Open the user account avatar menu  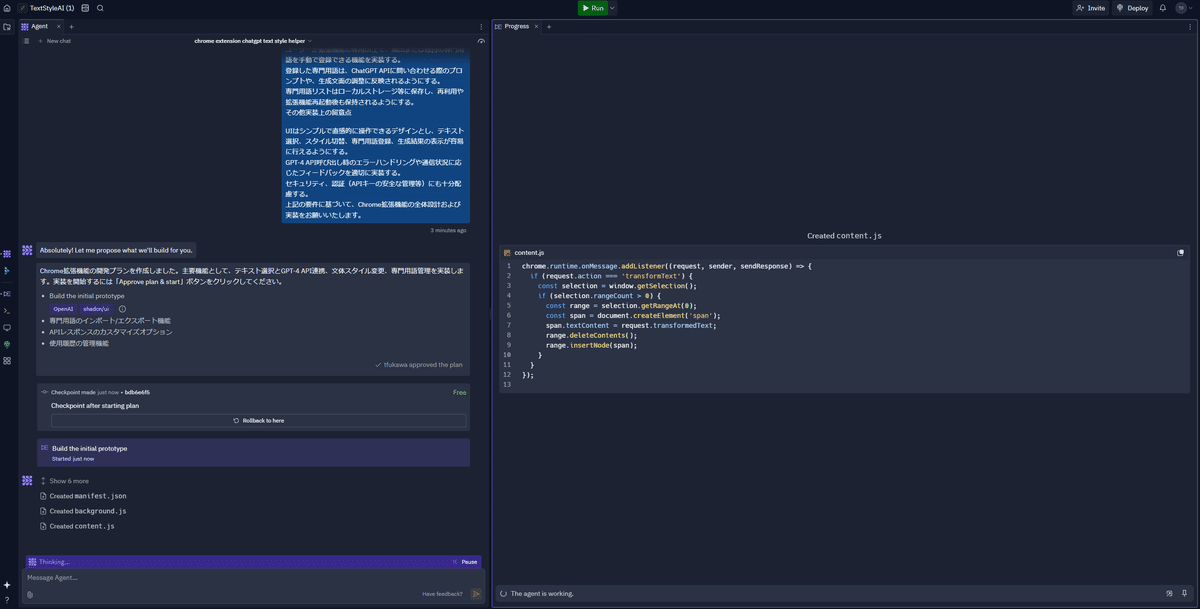1182,8
